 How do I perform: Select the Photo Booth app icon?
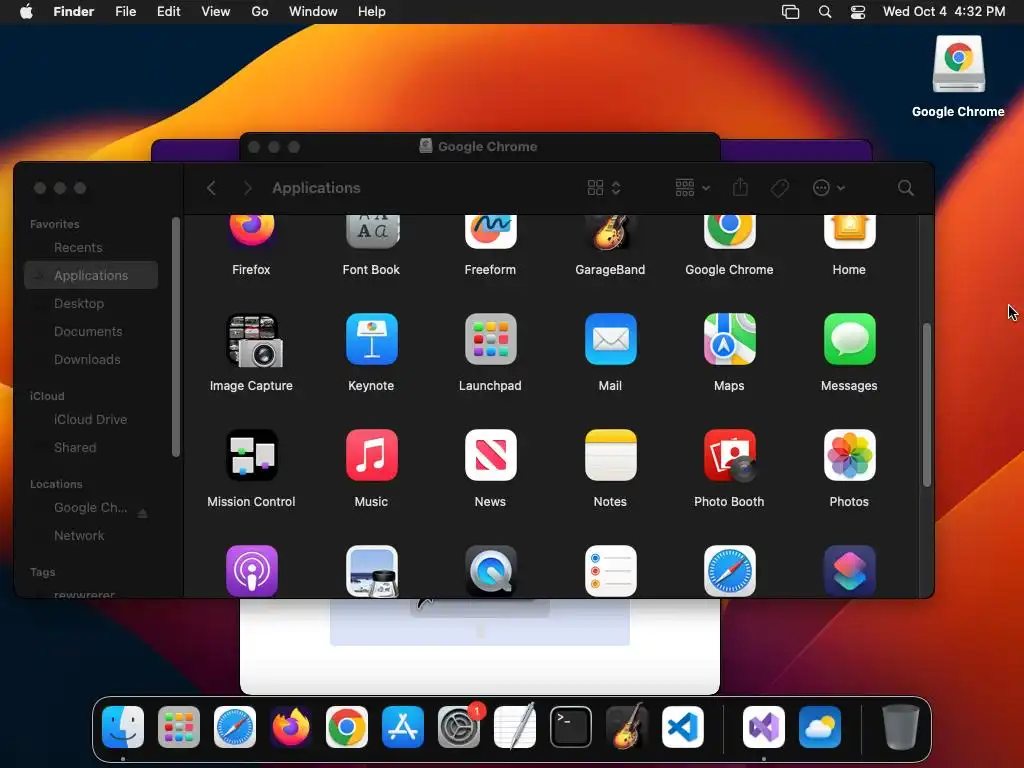tap(730, 455)
